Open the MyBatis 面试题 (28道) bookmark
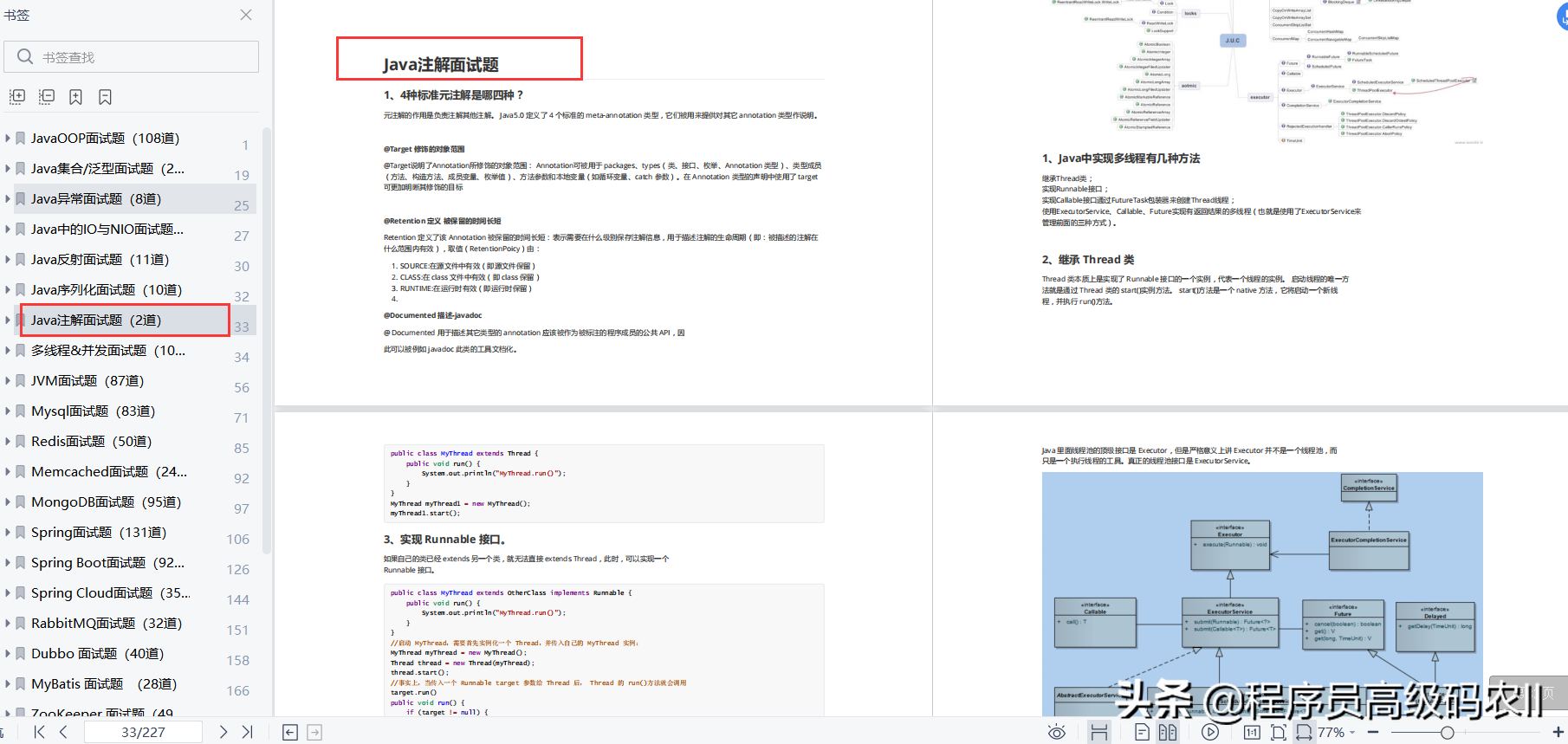Viewport: 1568px width, 744px height. click(104, 683)
